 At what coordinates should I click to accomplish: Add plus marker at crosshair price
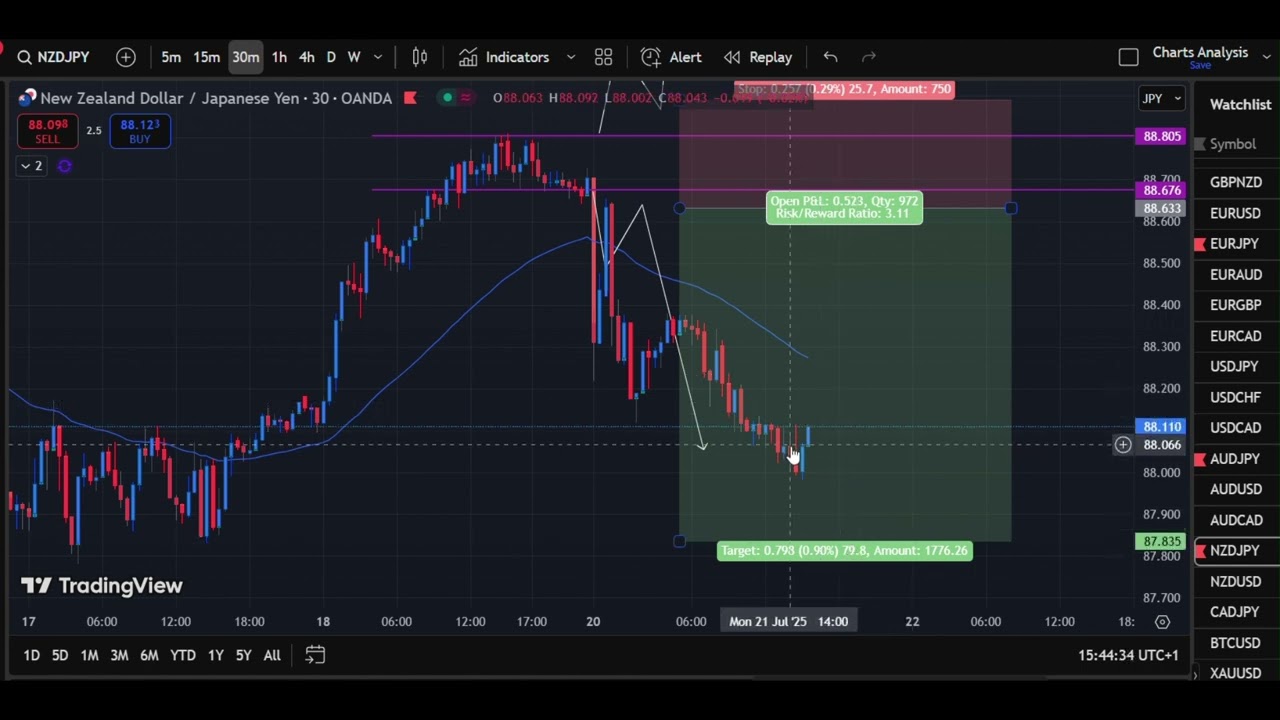(1123, 445)
